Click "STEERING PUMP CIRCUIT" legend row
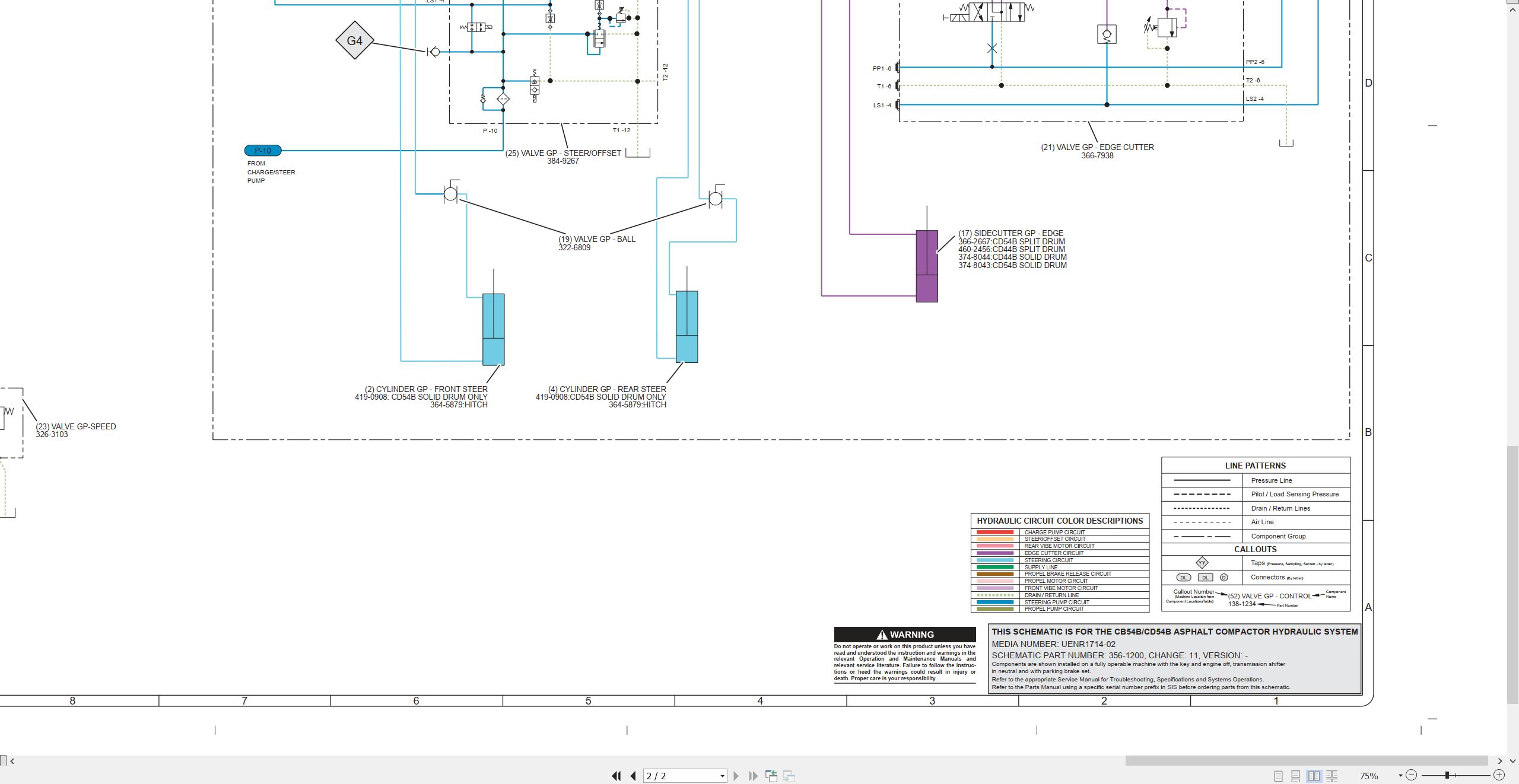 [1060, 602]
